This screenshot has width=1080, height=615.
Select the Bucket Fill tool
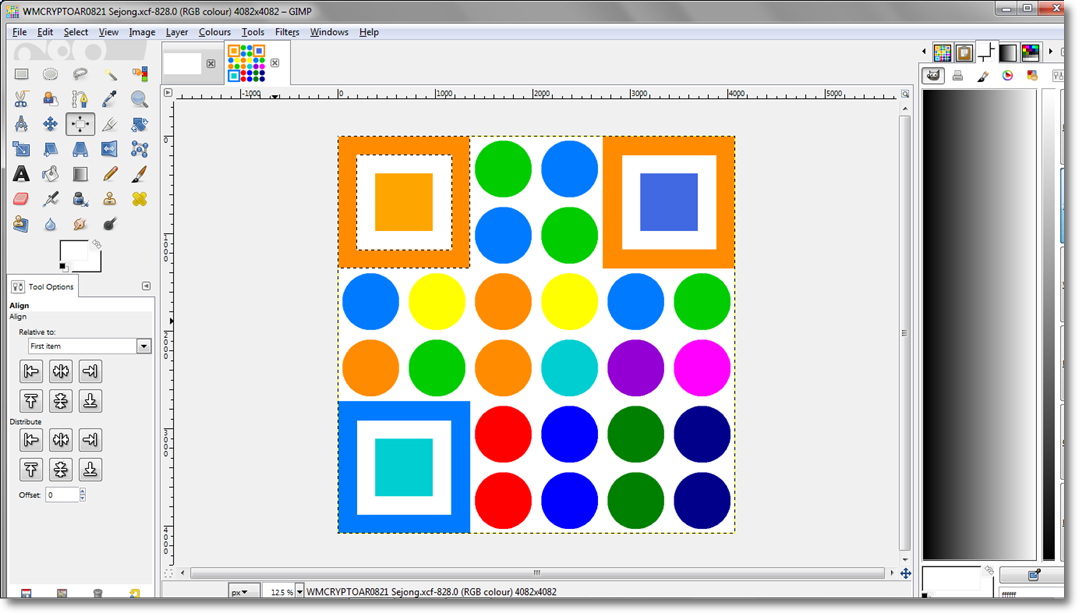[x=50, y=174]
